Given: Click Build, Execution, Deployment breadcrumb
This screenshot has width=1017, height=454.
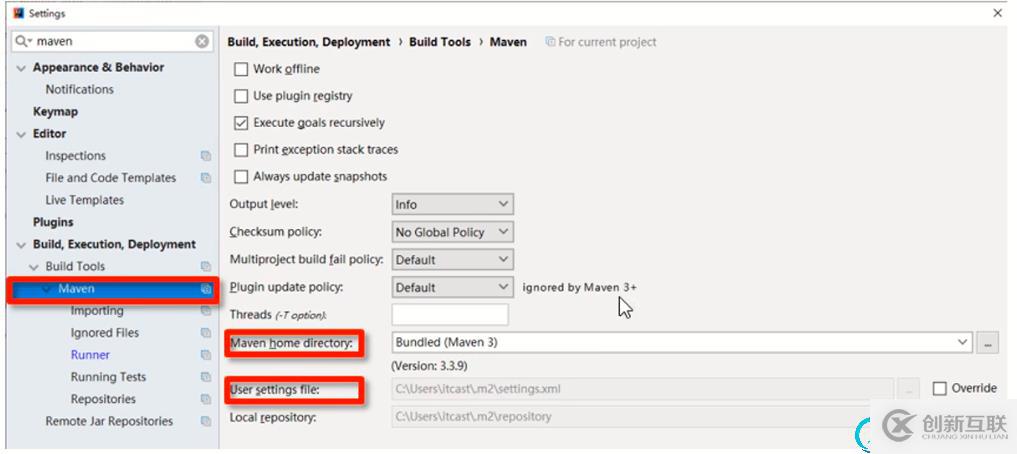Looking at the screenshot, I should [309, 42].
